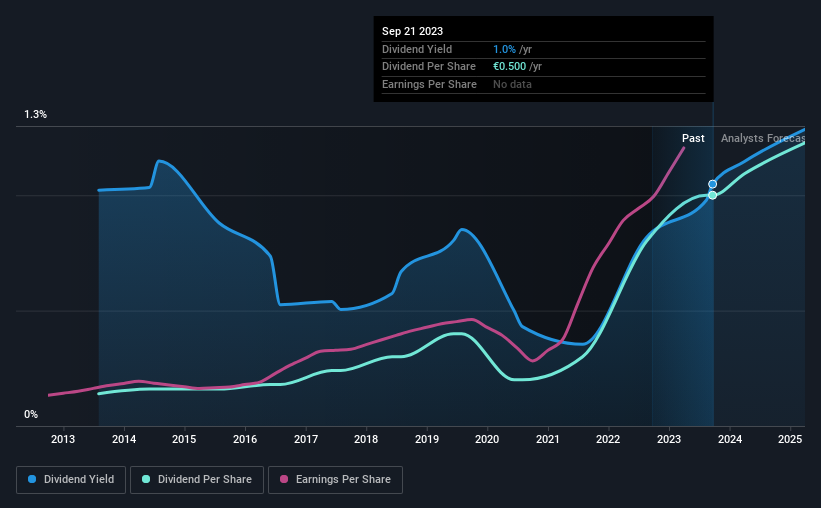
Task: Click the 2023 x-axis year label
Action: (x=669, y=439)
